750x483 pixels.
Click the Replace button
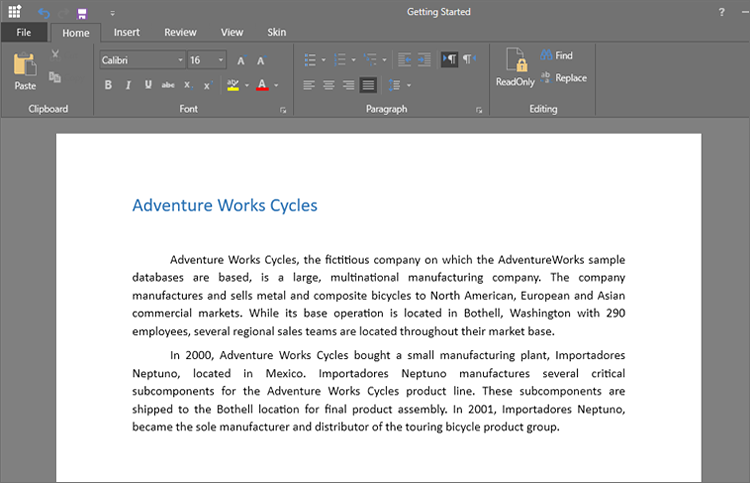click(563, 78)
